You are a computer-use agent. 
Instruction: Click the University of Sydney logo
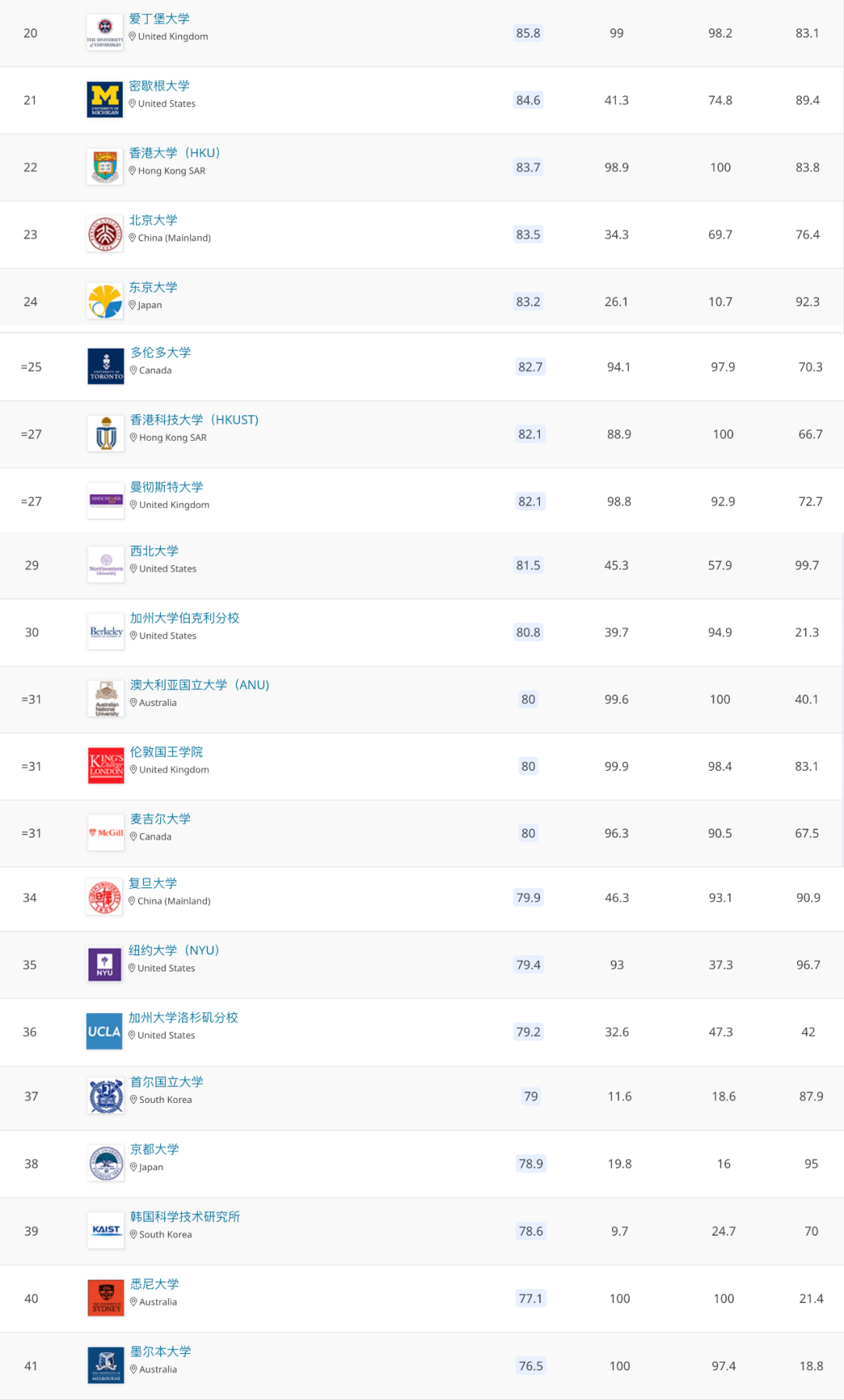106,1298
